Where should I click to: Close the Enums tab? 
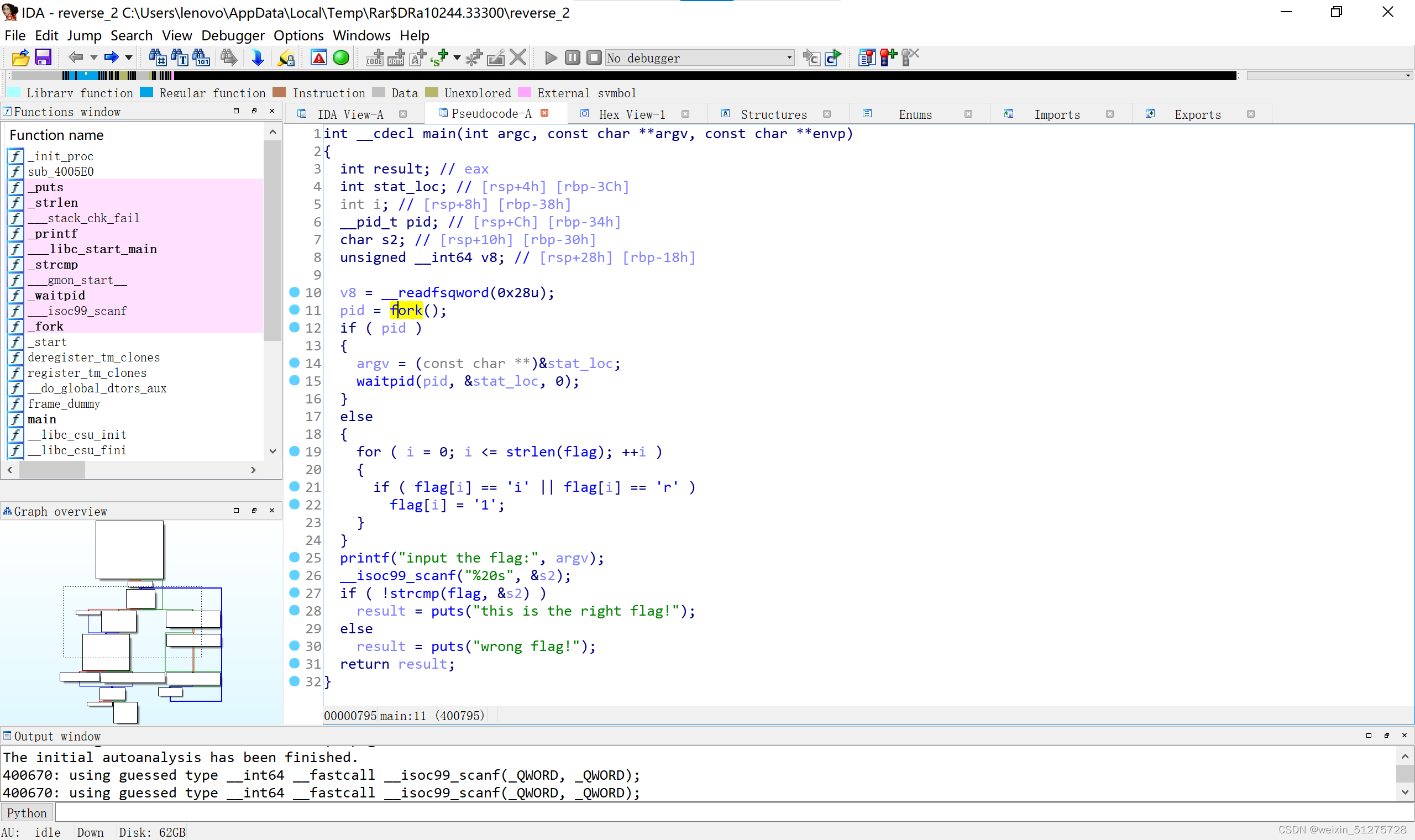968,114
